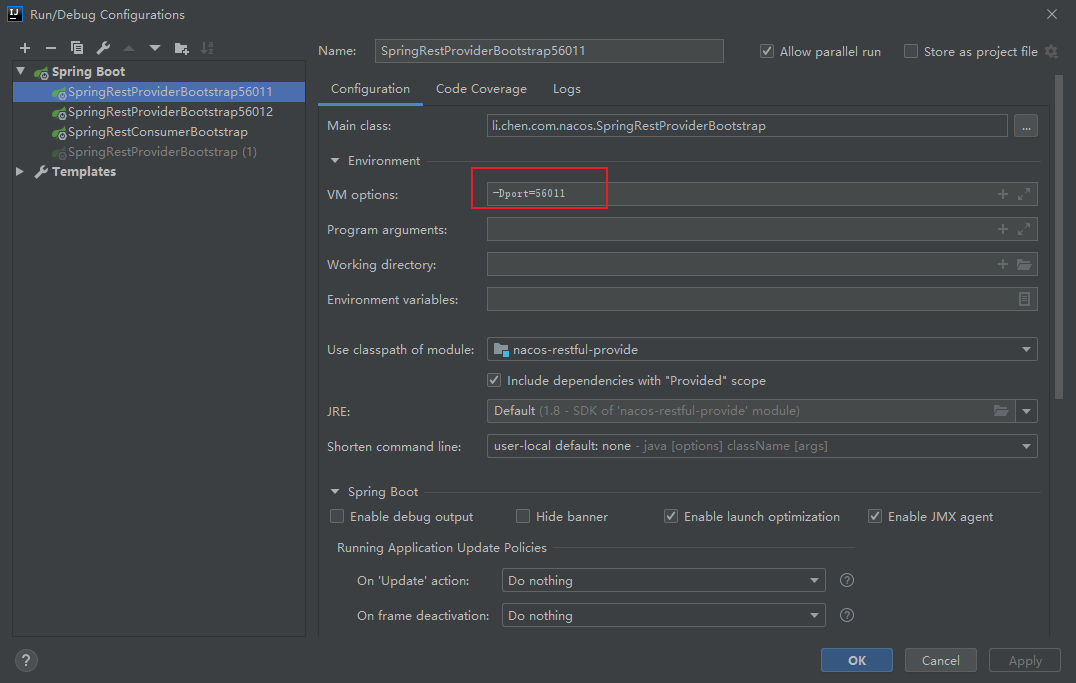Collapse the Spring Boot tree node
The height and width of the screenshot is (683, 1076).
[x=21, y=71]
